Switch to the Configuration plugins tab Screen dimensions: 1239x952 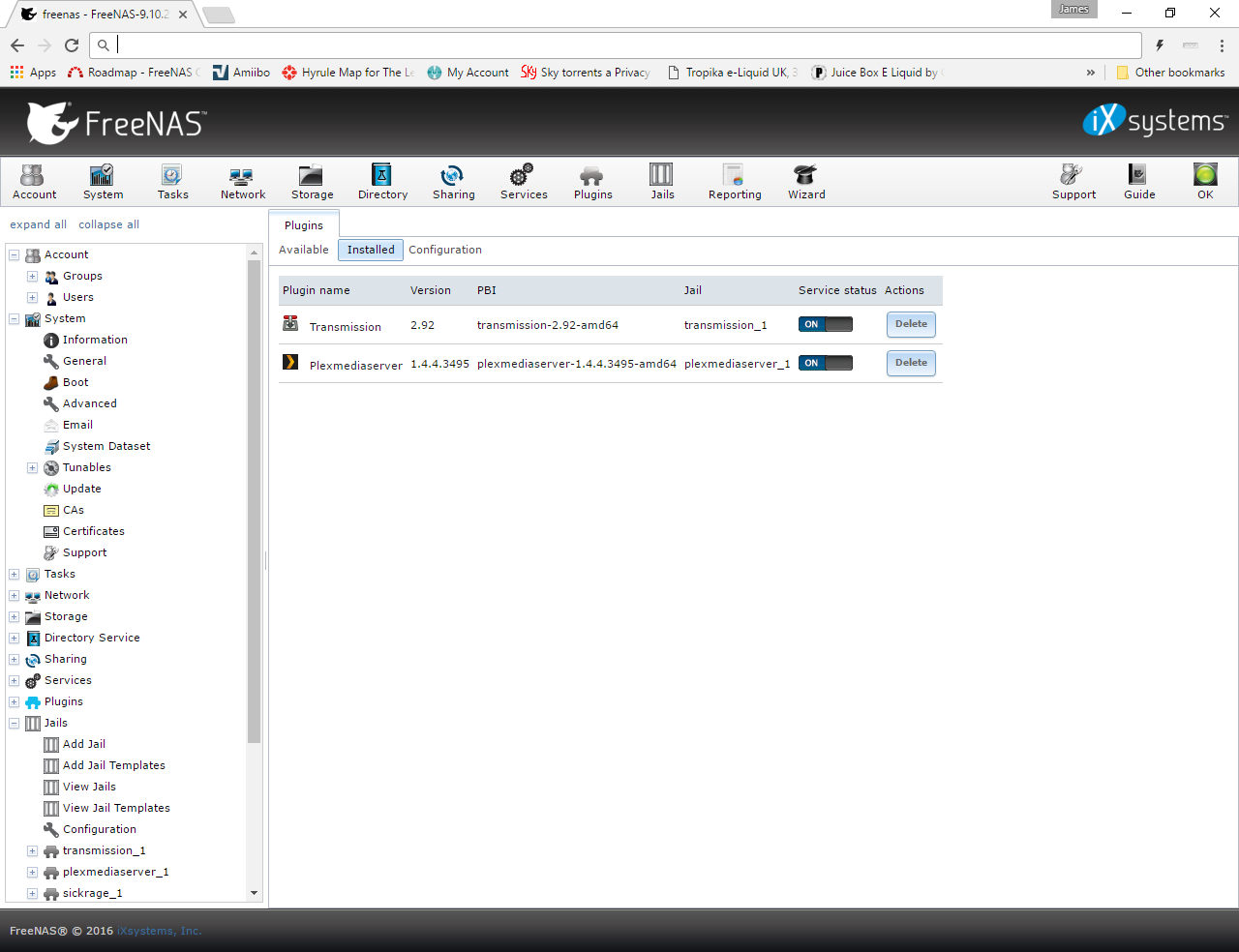pos(444,250)
